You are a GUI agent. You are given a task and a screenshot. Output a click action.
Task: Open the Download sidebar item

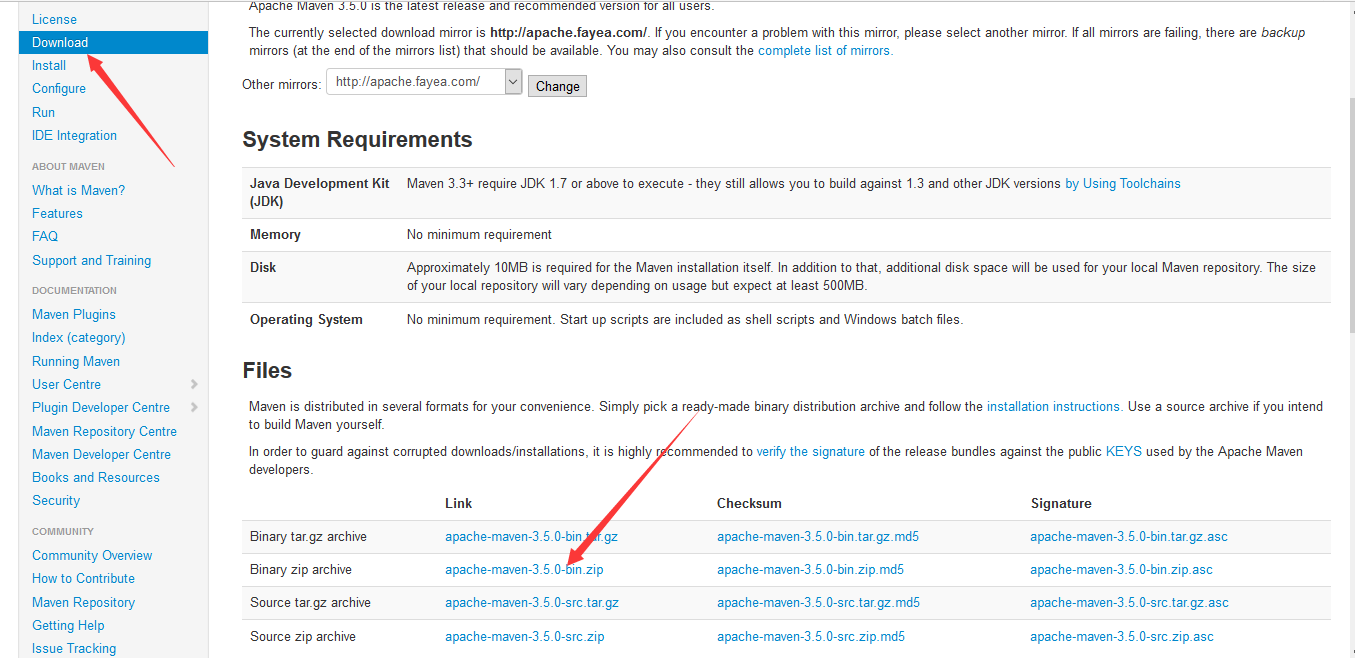click(x=113, y=42)
